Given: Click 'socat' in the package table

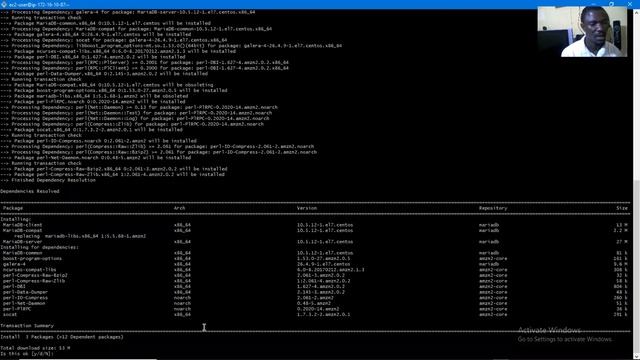Looking at the screenshot, I should click(10, 315).
